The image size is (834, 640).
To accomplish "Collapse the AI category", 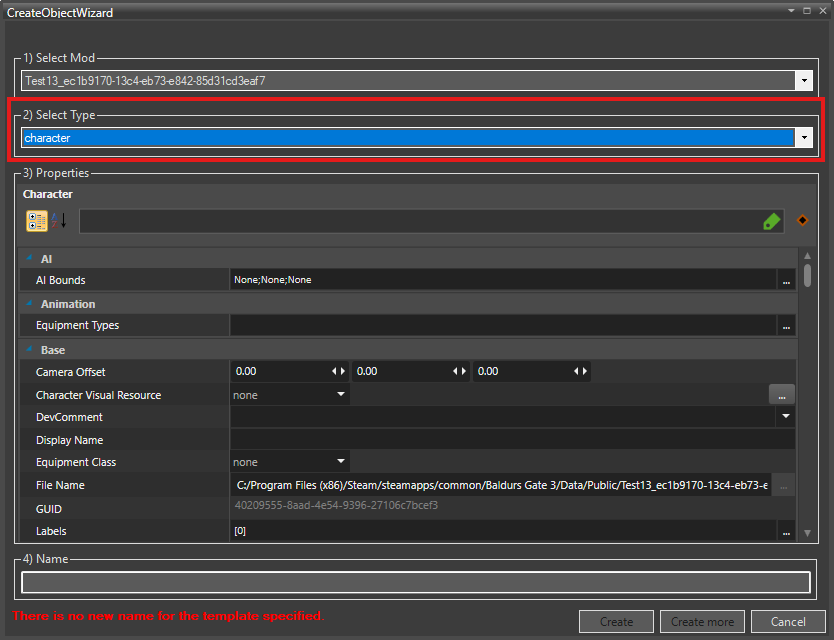I will pos(29,259).
